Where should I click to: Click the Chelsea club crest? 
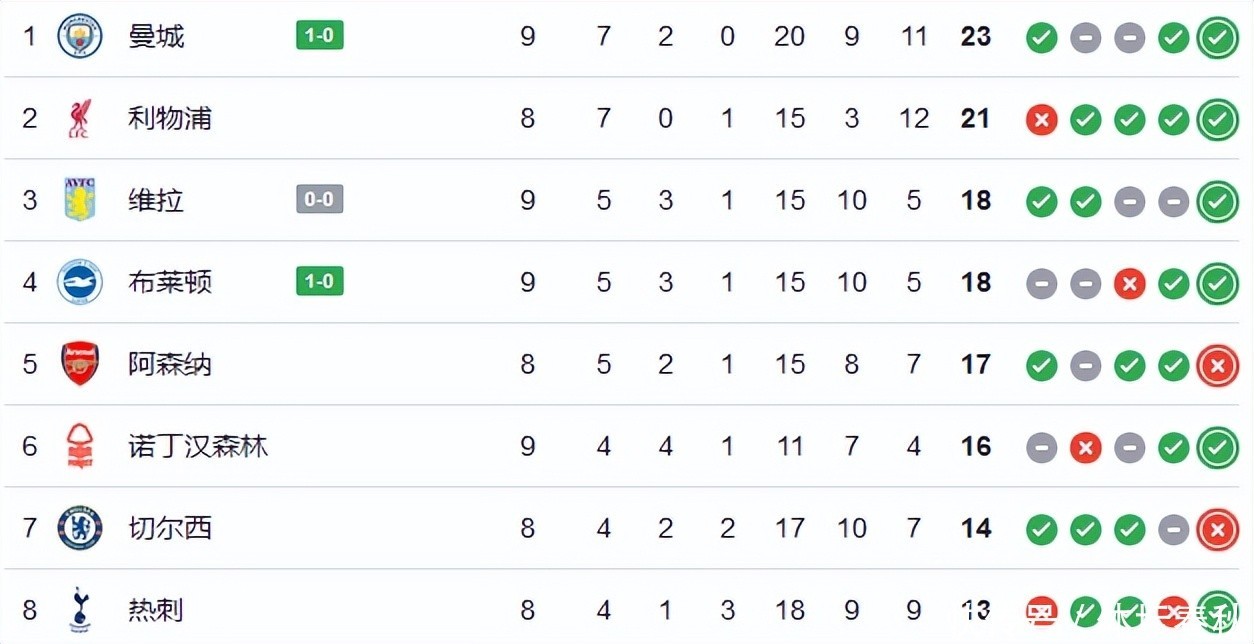pyautogui.click(x=80, y=528)
